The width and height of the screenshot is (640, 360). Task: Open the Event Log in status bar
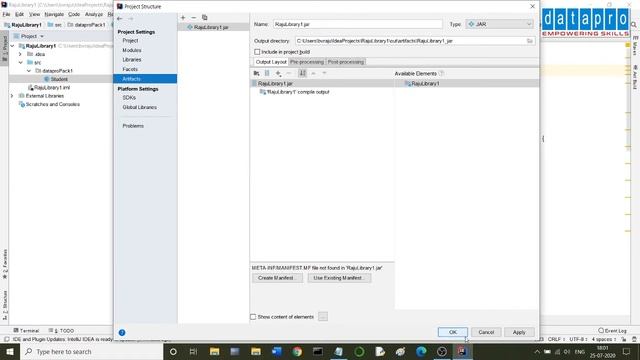coord(612,331)
